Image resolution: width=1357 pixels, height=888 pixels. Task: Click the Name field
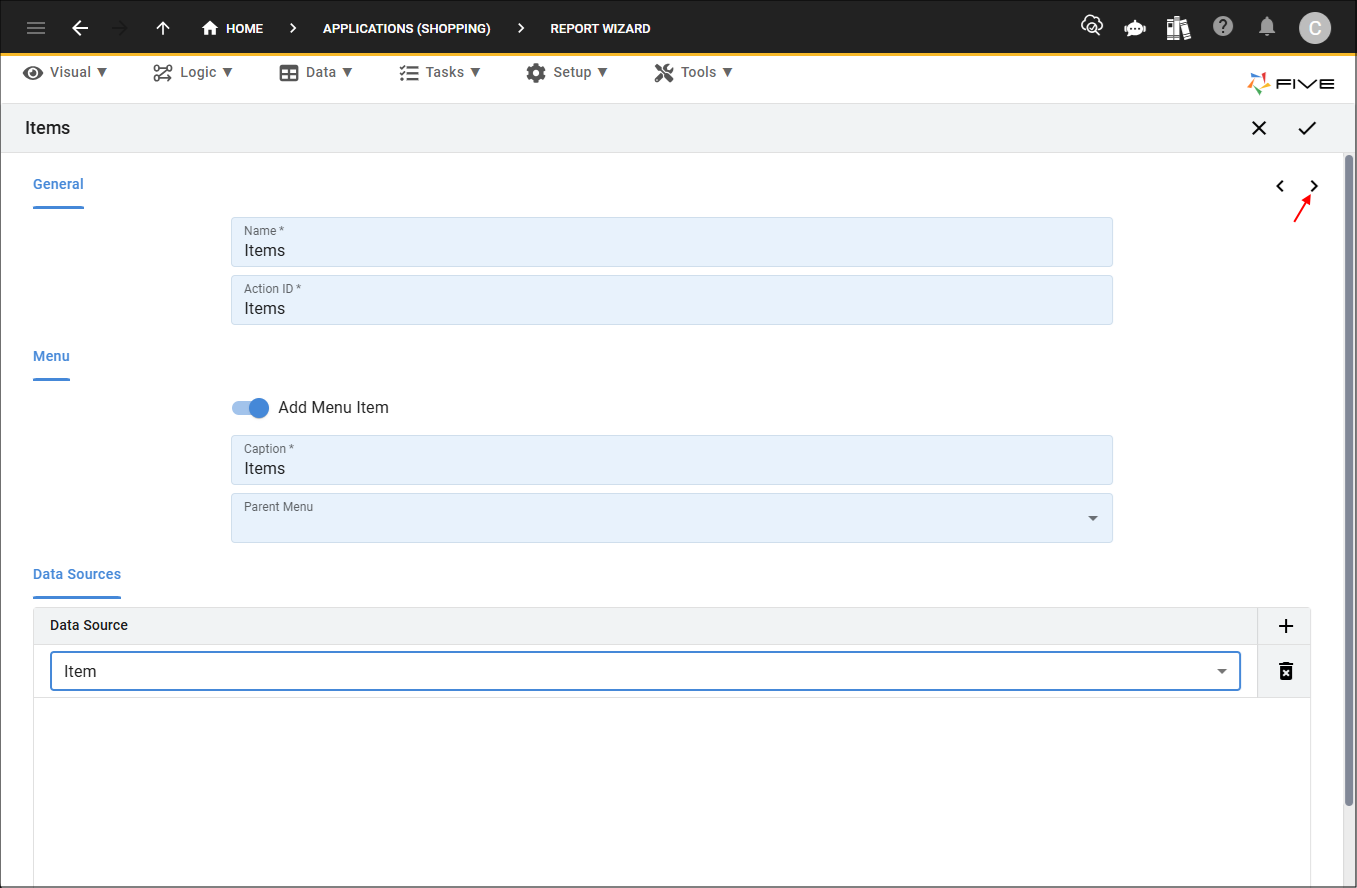(671, 242)
